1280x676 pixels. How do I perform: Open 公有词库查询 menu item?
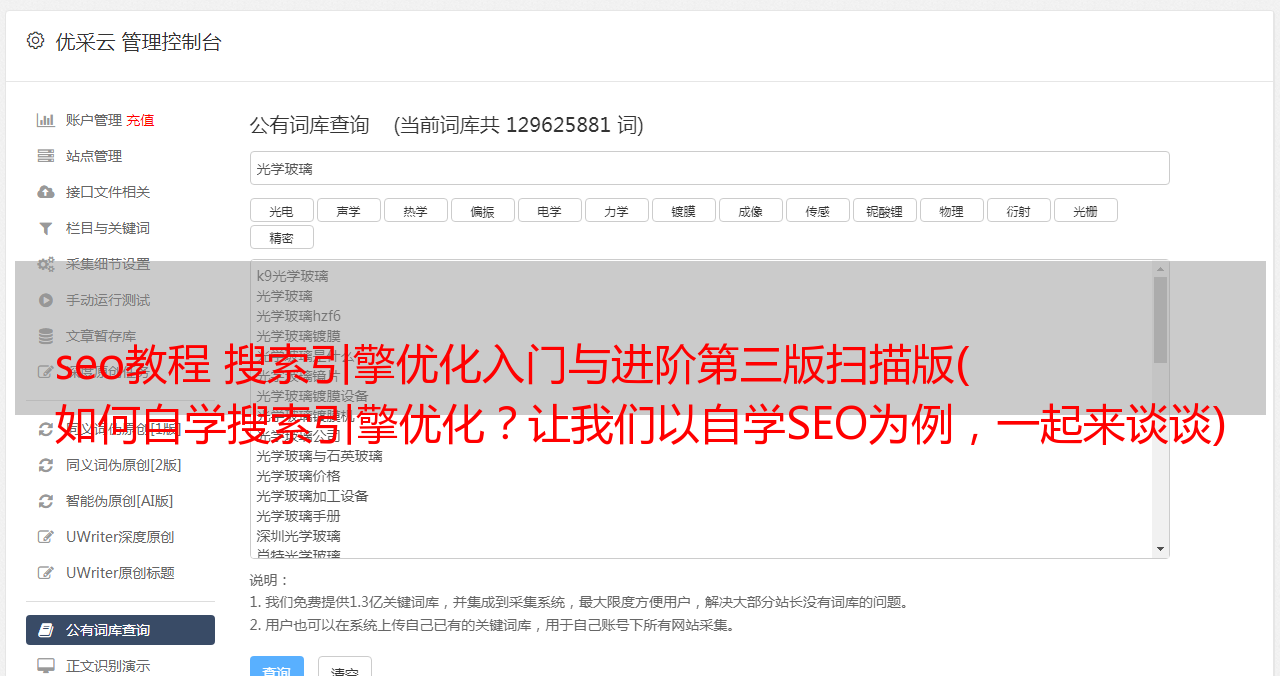(x=120, y=630)
